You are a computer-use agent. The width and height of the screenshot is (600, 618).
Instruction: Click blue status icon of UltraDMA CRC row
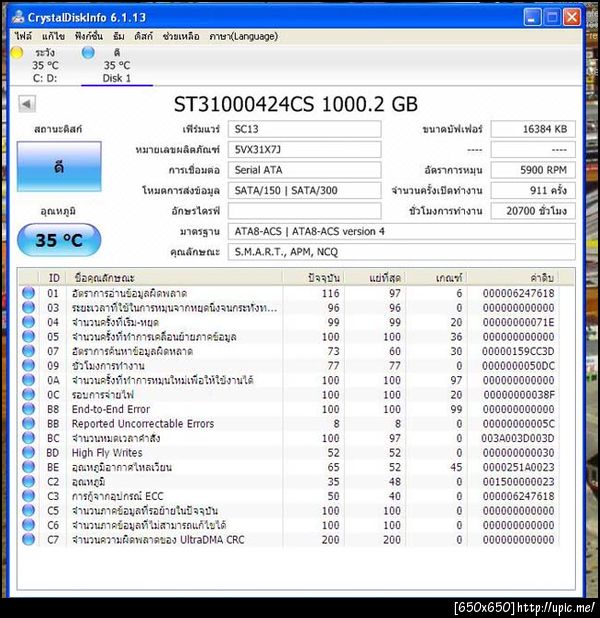pos(28,539)
